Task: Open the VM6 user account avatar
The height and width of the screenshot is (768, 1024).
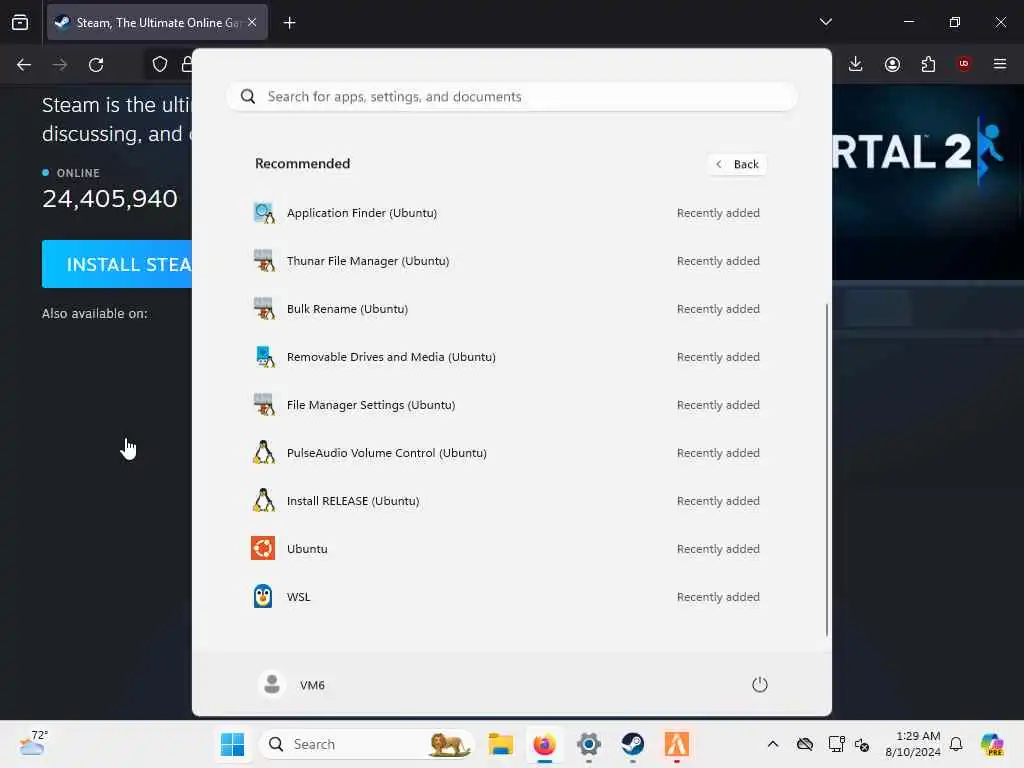Action: (272, 684)
